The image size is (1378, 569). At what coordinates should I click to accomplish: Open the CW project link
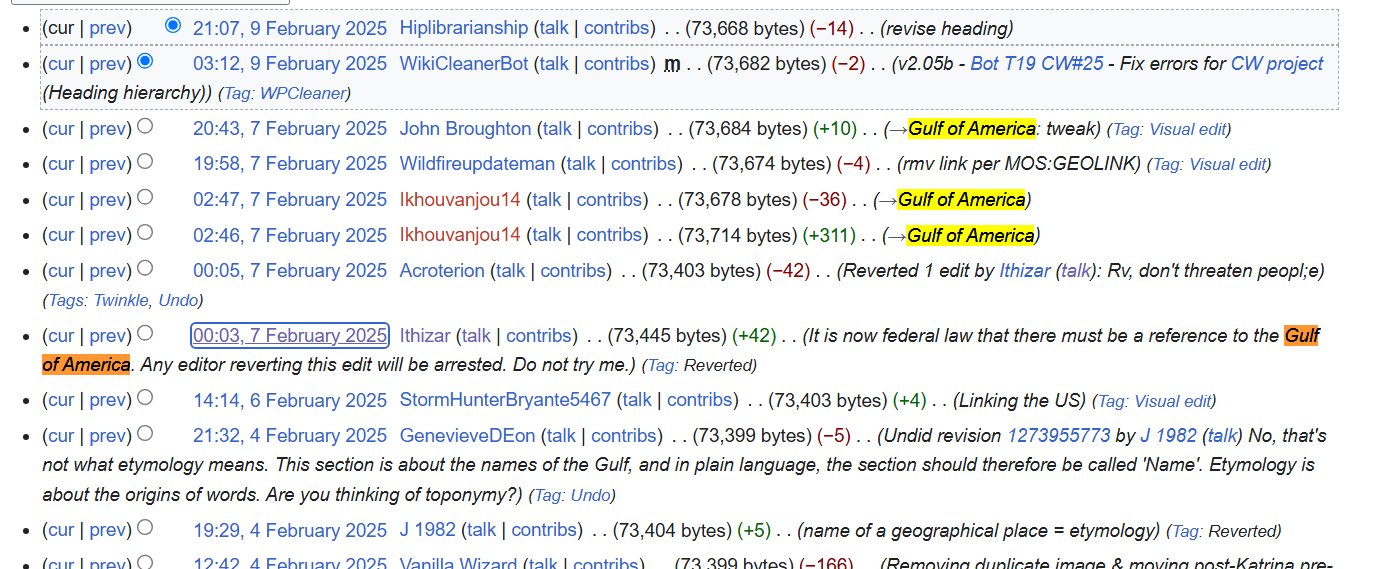coord(1276,64)
